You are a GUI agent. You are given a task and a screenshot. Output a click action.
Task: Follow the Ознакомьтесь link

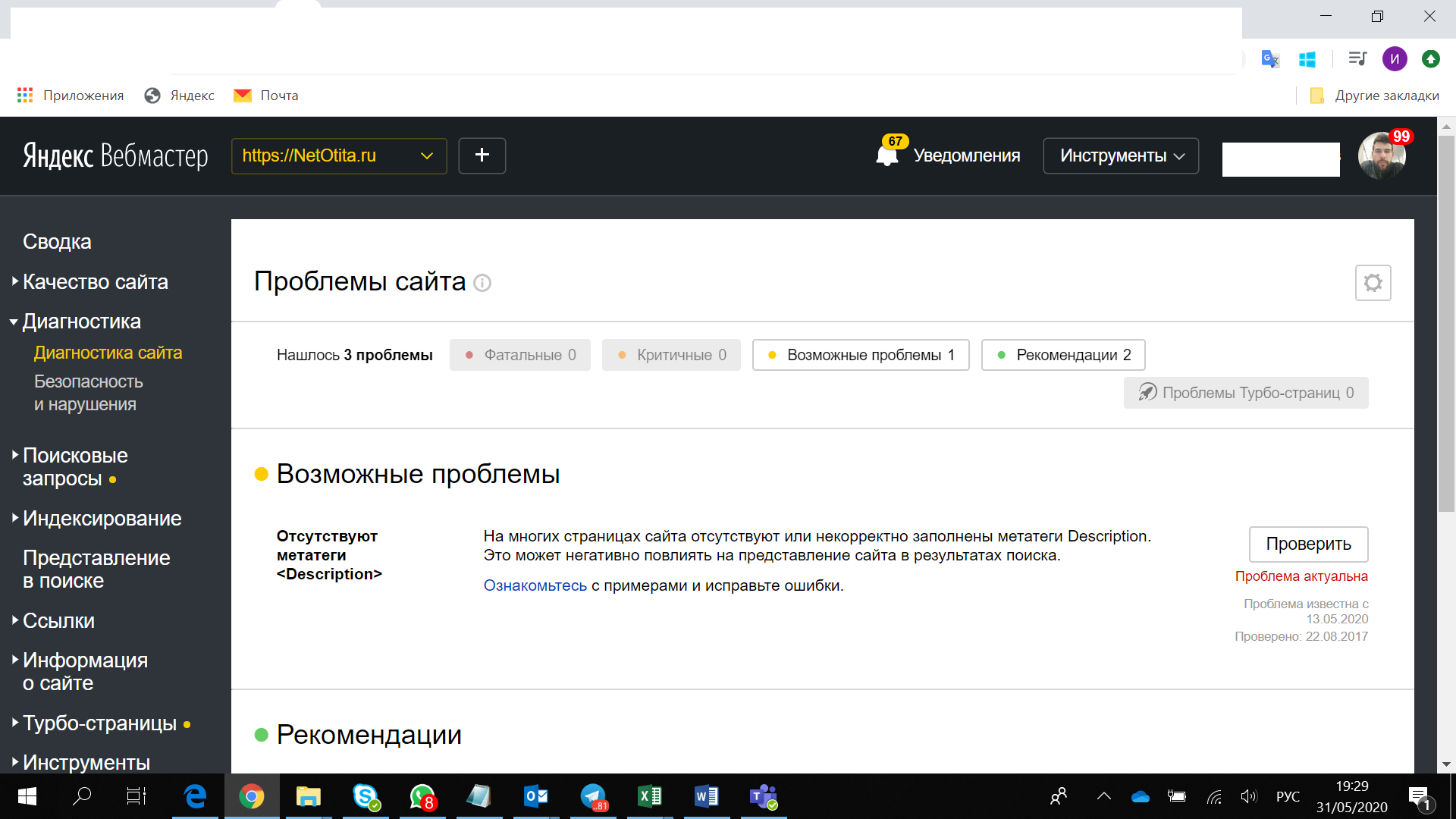(x=535, y=585)
